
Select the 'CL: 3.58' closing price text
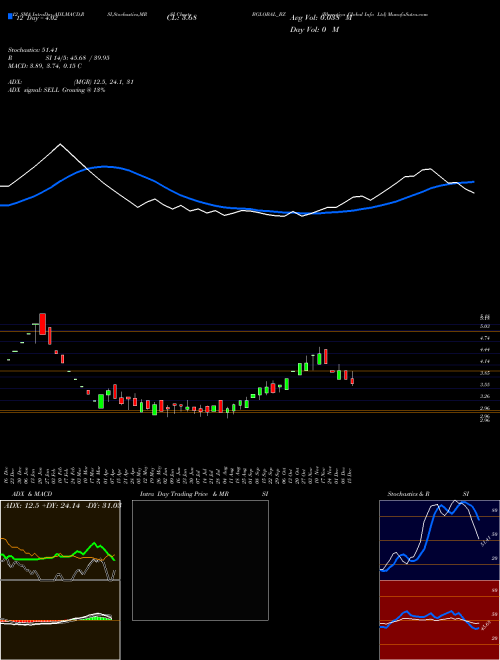(182, 18)
